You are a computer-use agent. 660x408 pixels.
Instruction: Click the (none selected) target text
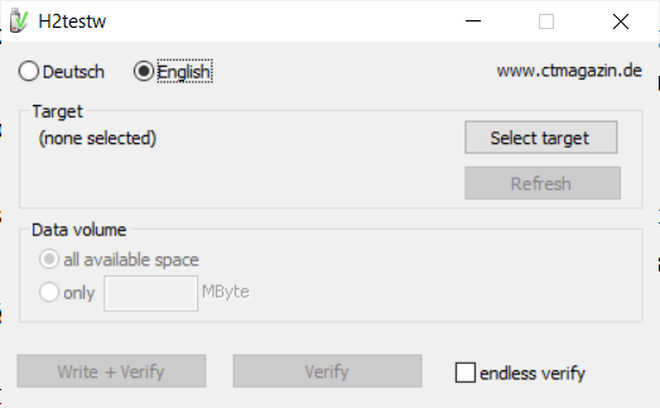pos(97,138)
